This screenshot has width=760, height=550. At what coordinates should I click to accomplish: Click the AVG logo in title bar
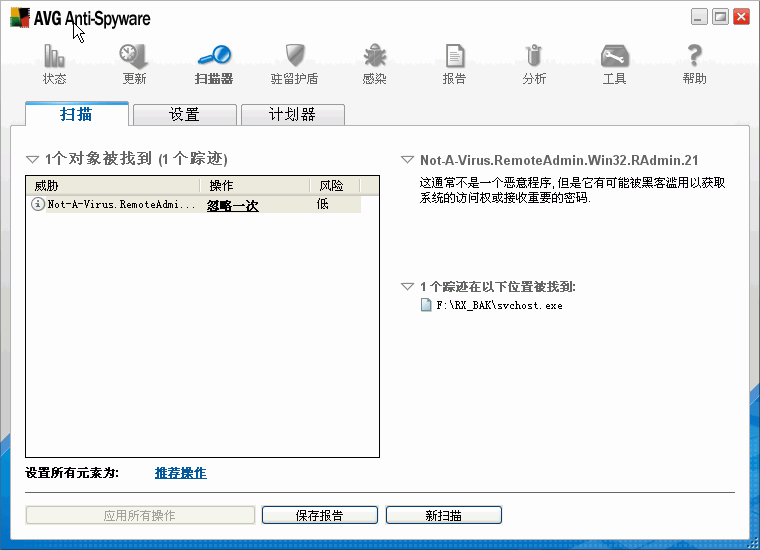coord(20,18)
